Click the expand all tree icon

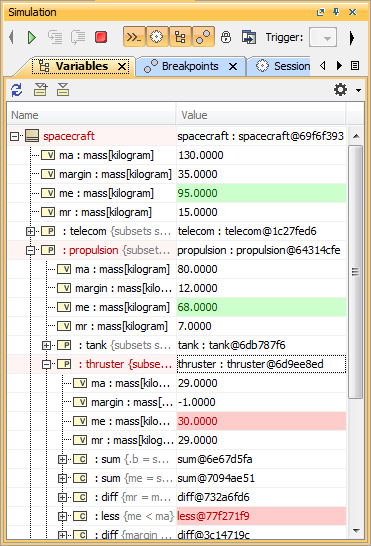(40, 89)
